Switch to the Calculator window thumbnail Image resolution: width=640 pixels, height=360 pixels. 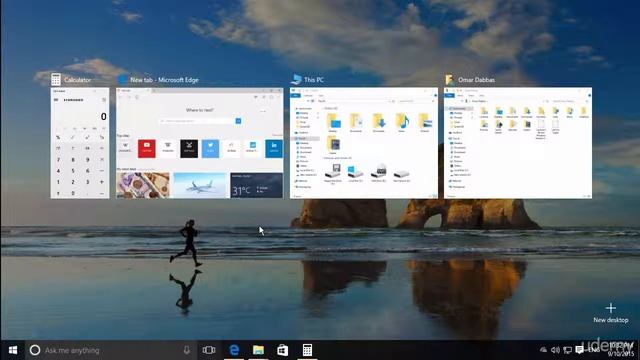(x=80, y=143)
